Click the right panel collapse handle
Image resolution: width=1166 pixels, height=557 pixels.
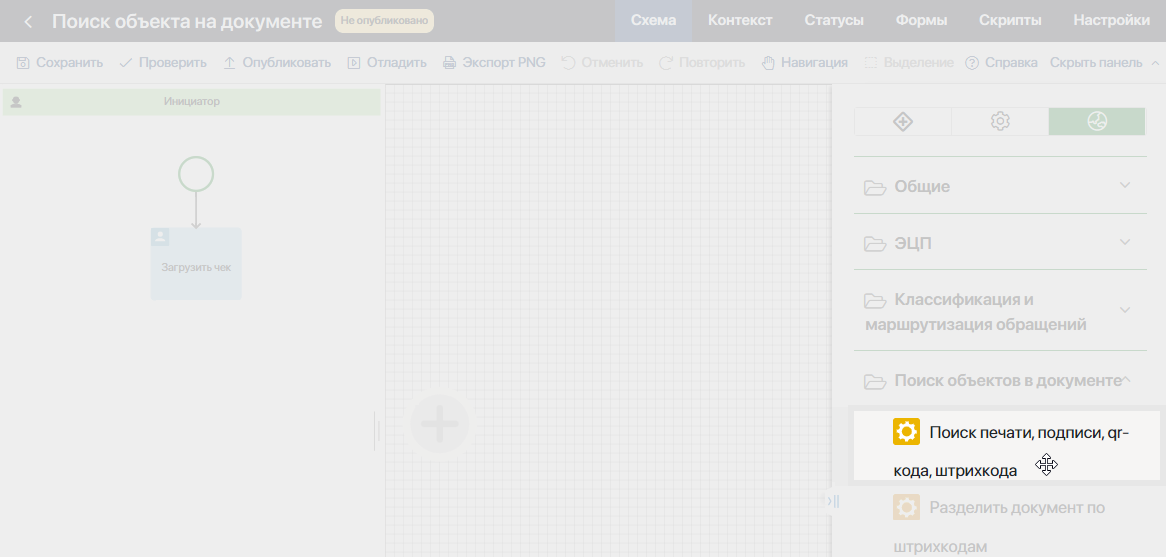coord(834,501)
